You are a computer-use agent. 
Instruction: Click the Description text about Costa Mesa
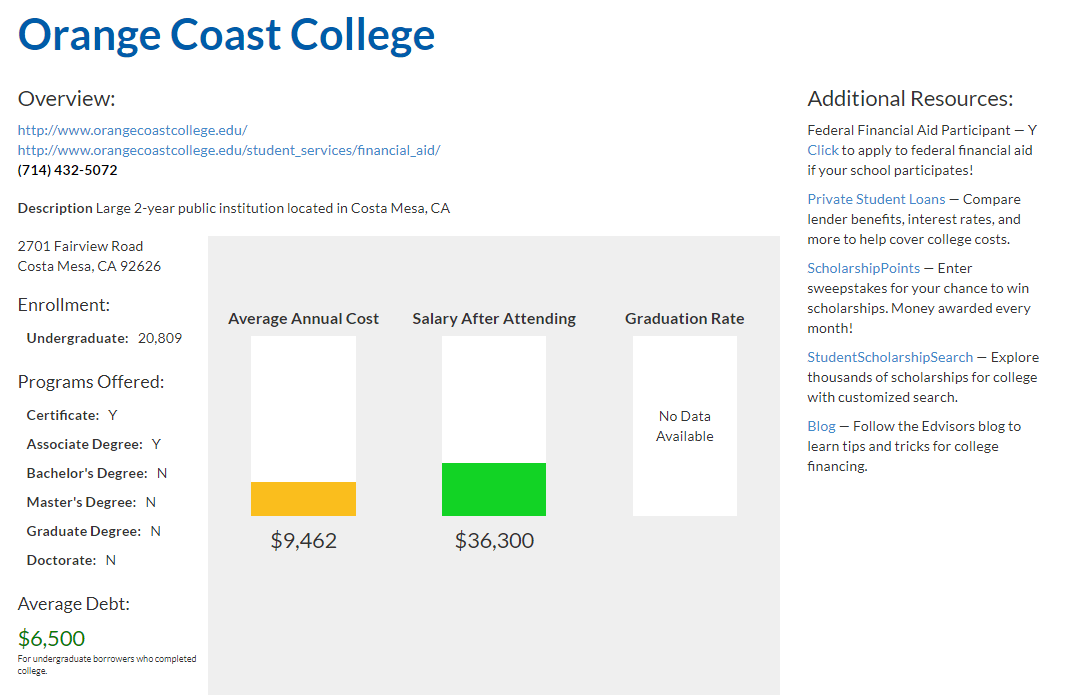click(234, 209)
